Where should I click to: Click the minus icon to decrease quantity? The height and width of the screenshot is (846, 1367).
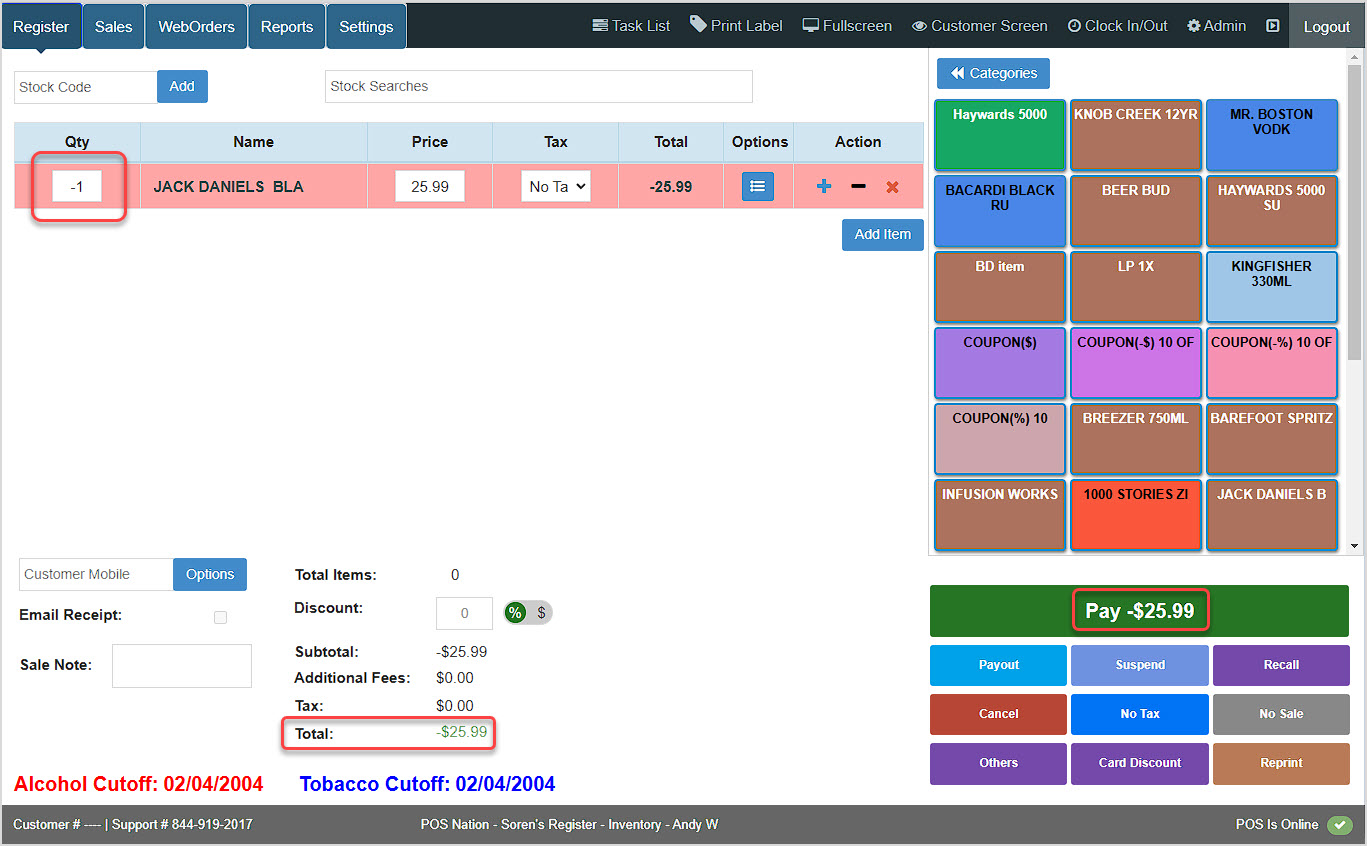point(858,187)
